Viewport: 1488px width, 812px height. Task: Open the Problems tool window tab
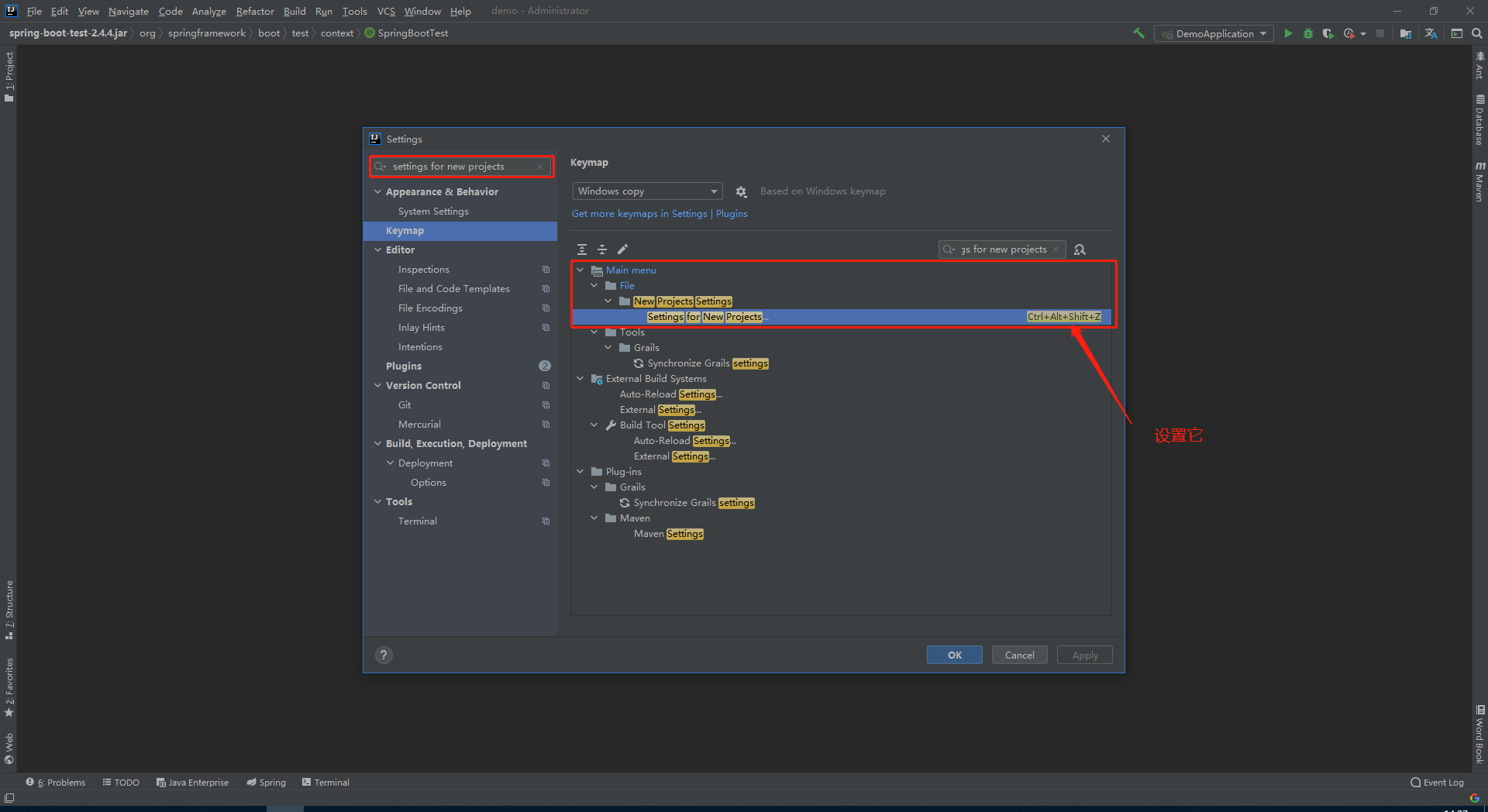(x=56, y=783)
